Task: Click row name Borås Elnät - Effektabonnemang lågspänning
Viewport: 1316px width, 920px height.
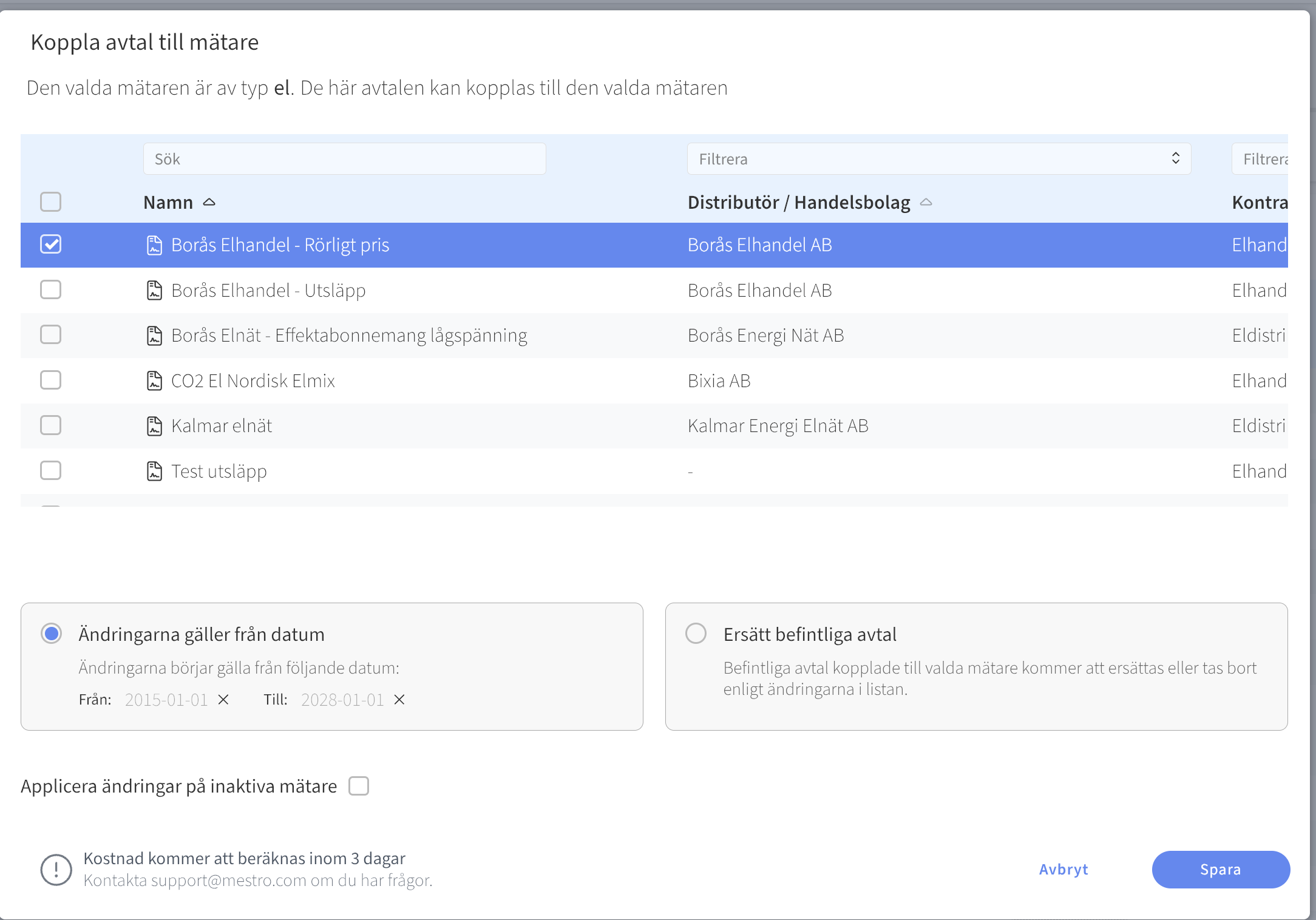Action: pyautogui.click(x=349, y=336)
